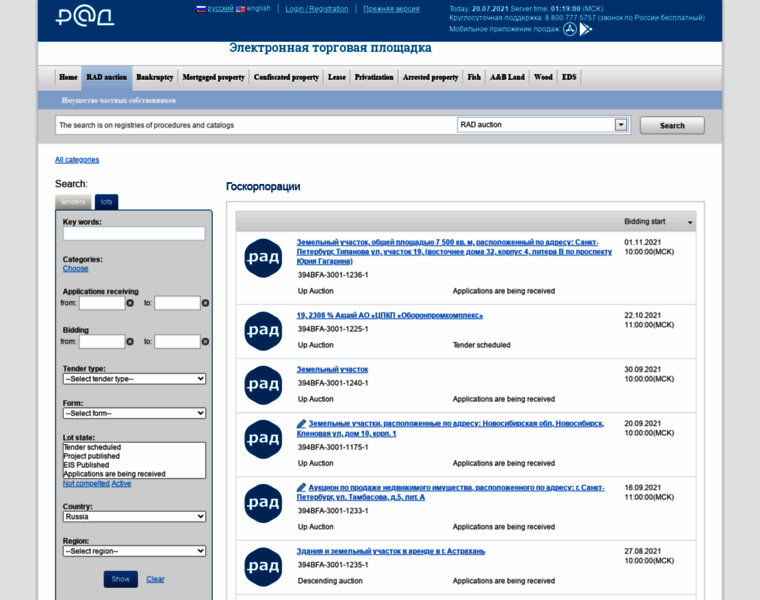The width and height of the screenshot is (760, 600).
Task: Open the Home menu item
Action: [68, 77]
